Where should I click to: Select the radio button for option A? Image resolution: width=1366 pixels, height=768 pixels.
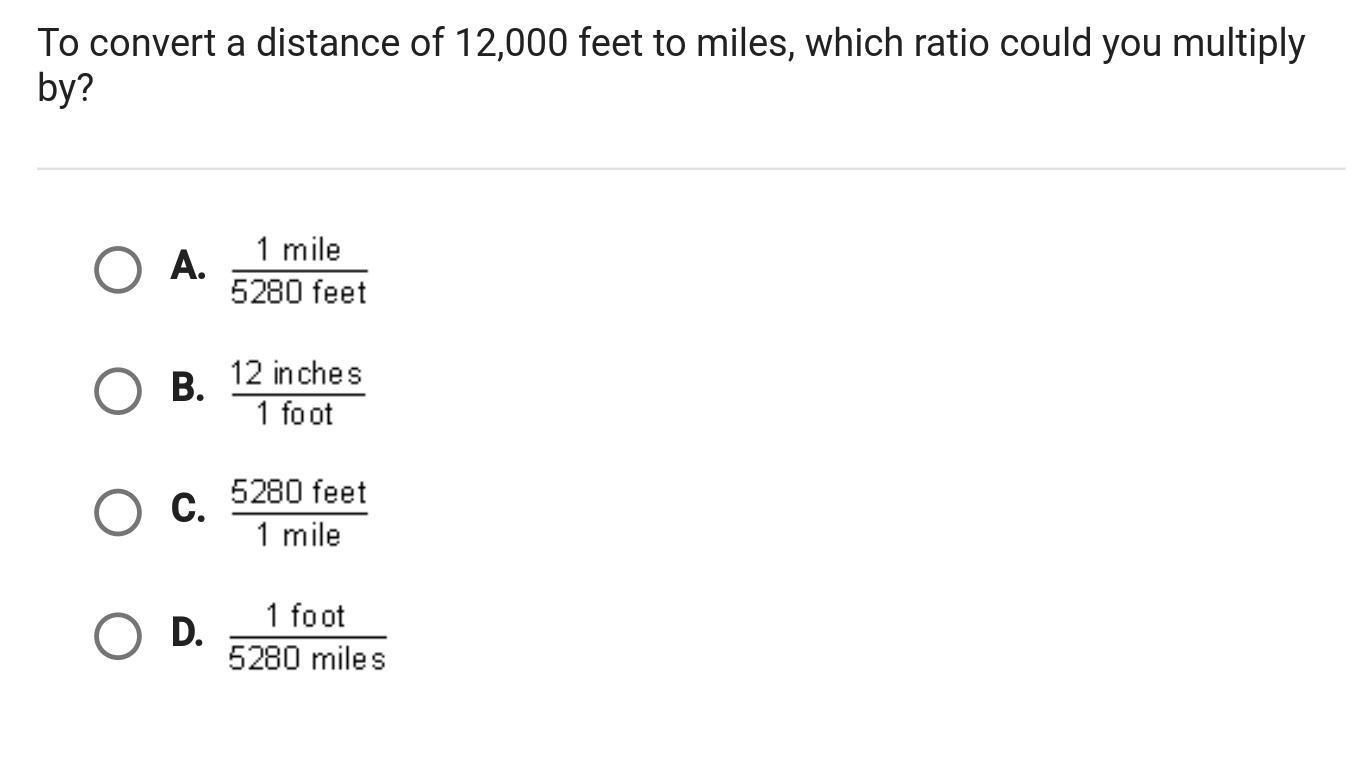(117, 270)
